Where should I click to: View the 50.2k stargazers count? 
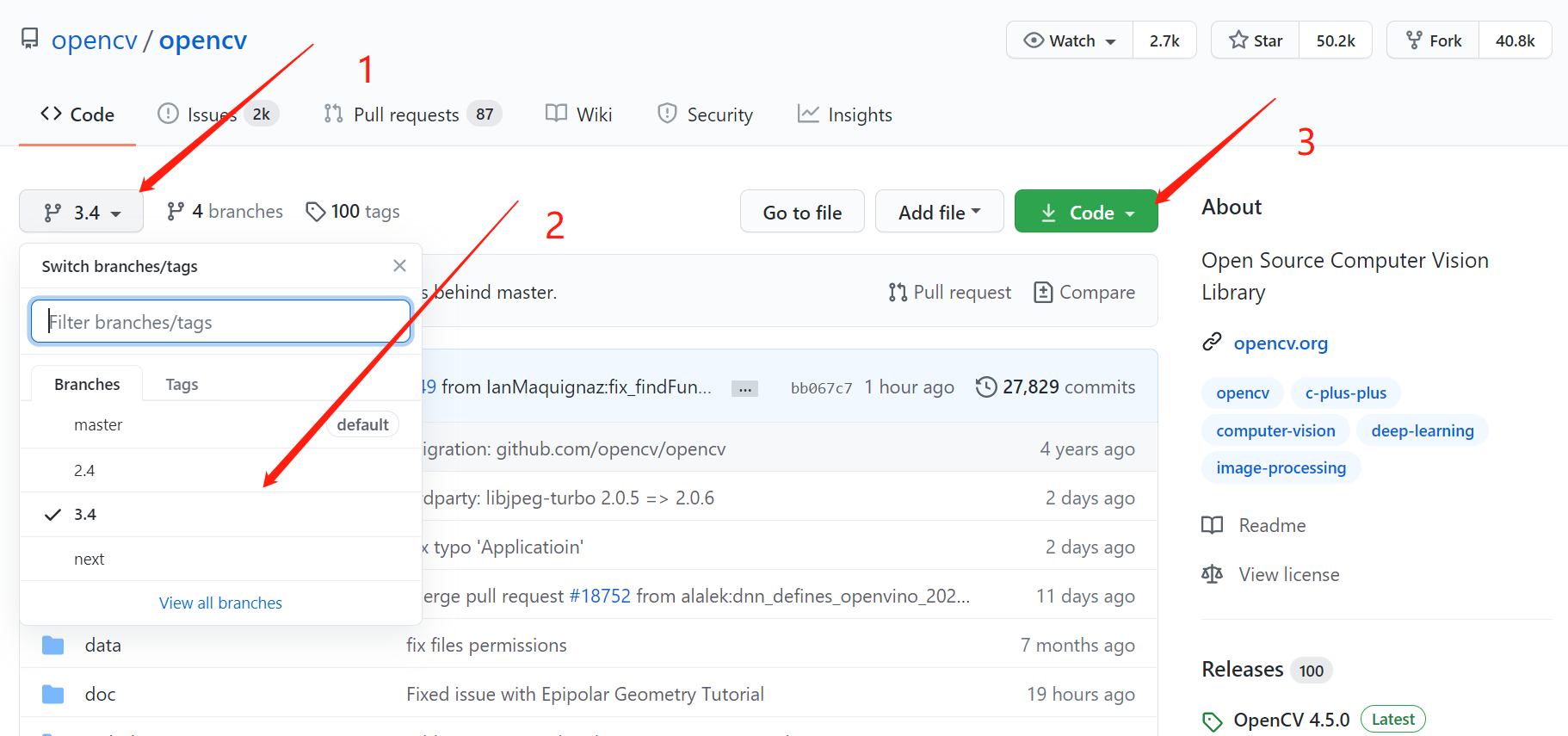click(x=1336, y=40)
